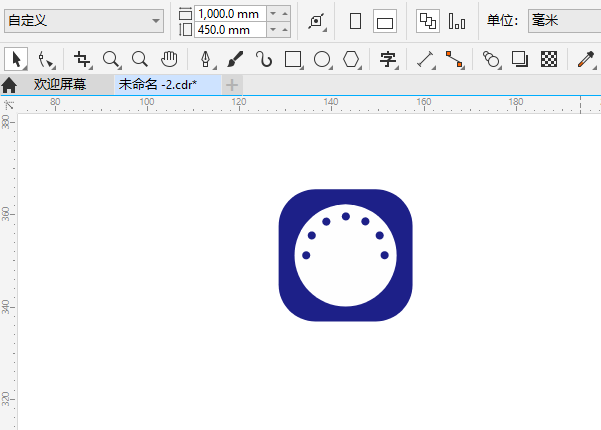Switch to the 未命名 -2.cdr tab
The height and width of the screenshot is (430, 601).
[168, 85]
